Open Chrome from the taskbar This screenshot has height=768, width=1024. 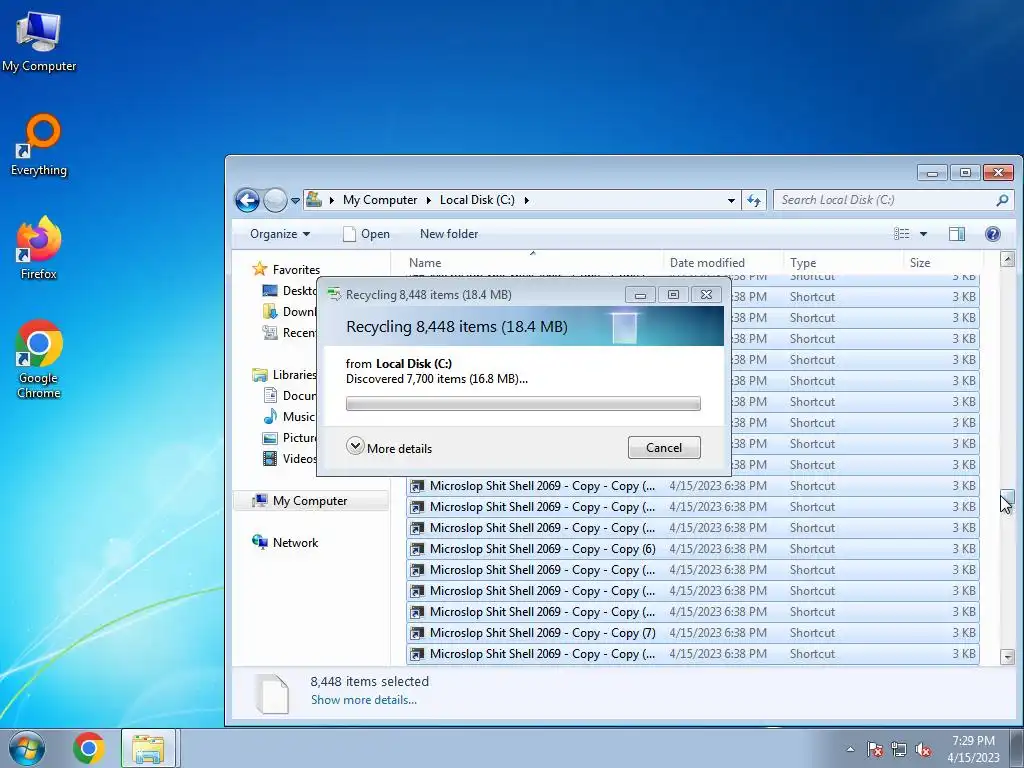89,748
